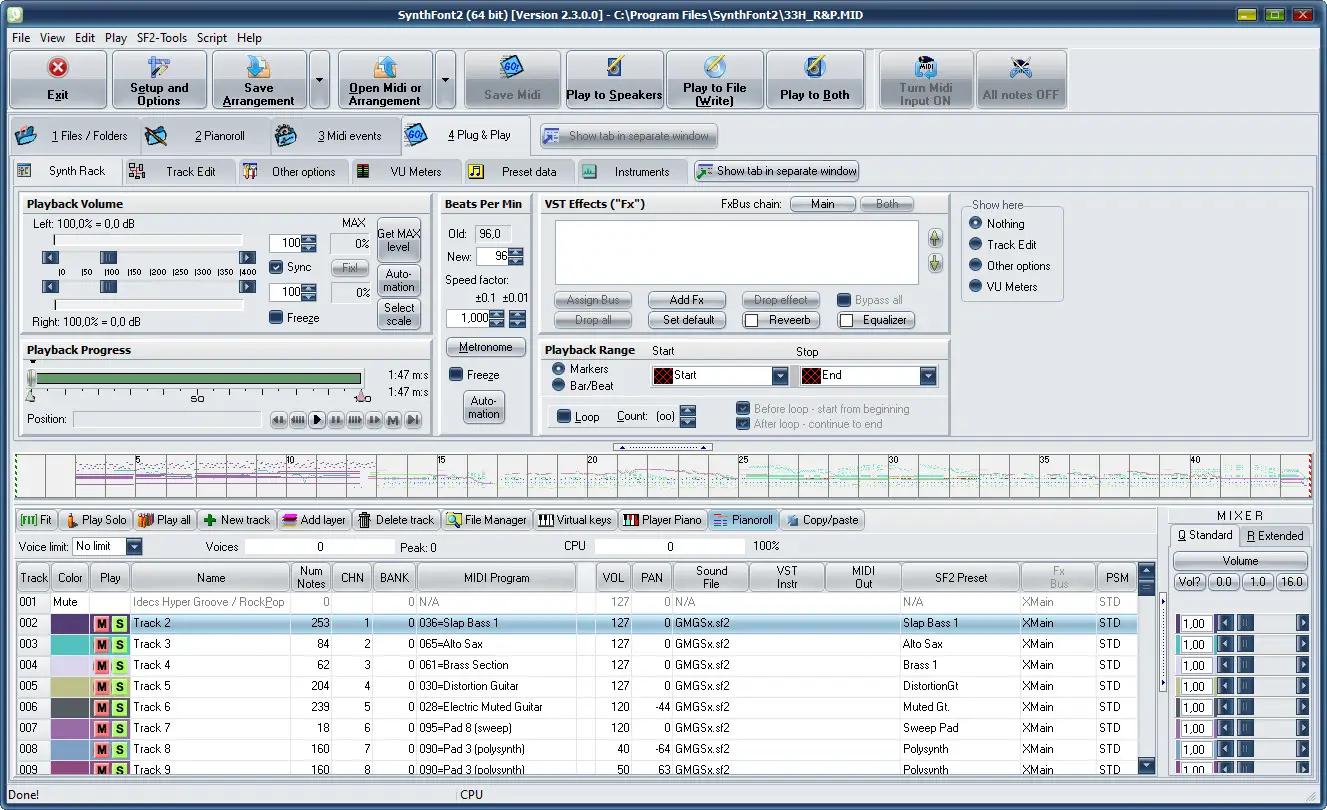
Task: Solo Track 5 with S button
Action: click(x=119, y=686)
